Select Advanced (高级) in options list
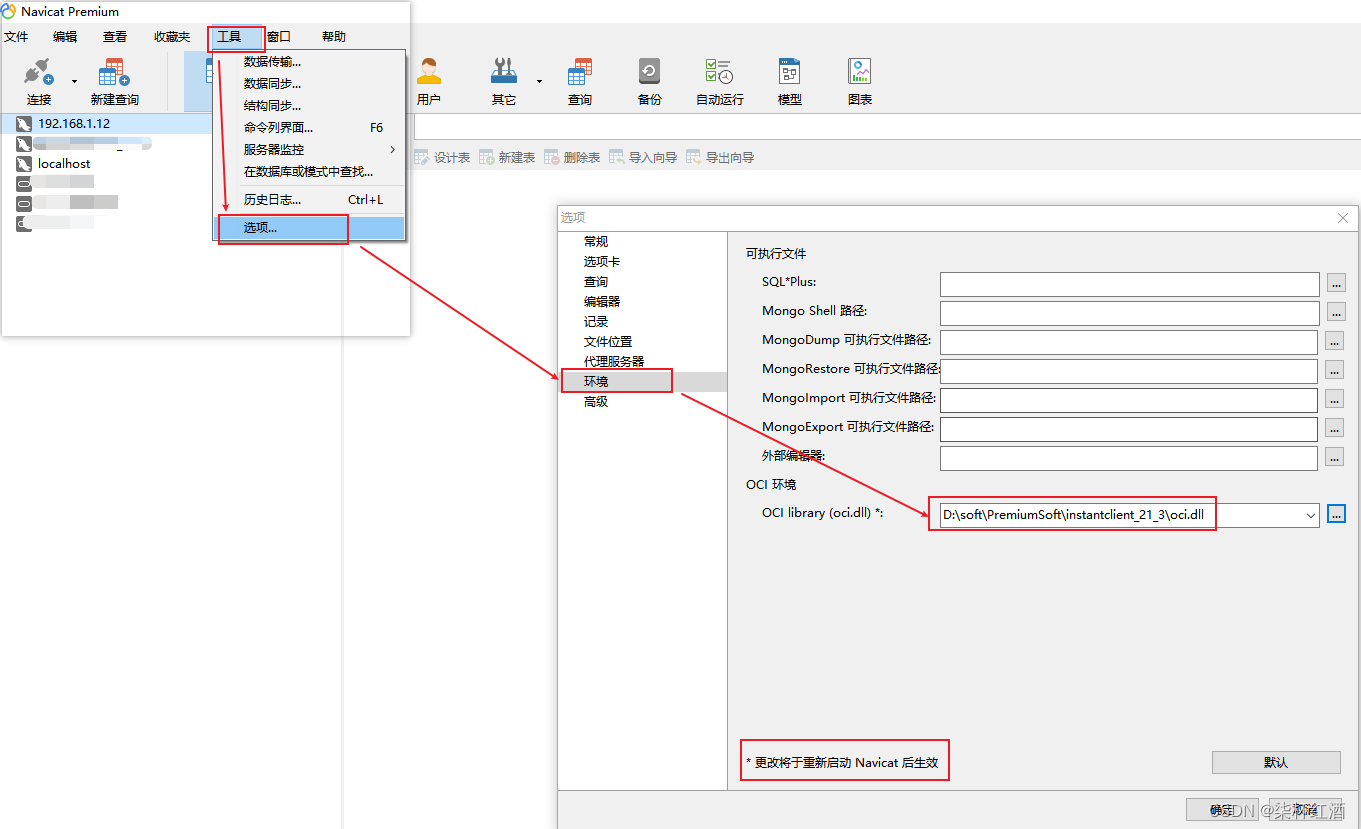The image size is (1361, 829). tap(596, 402)
